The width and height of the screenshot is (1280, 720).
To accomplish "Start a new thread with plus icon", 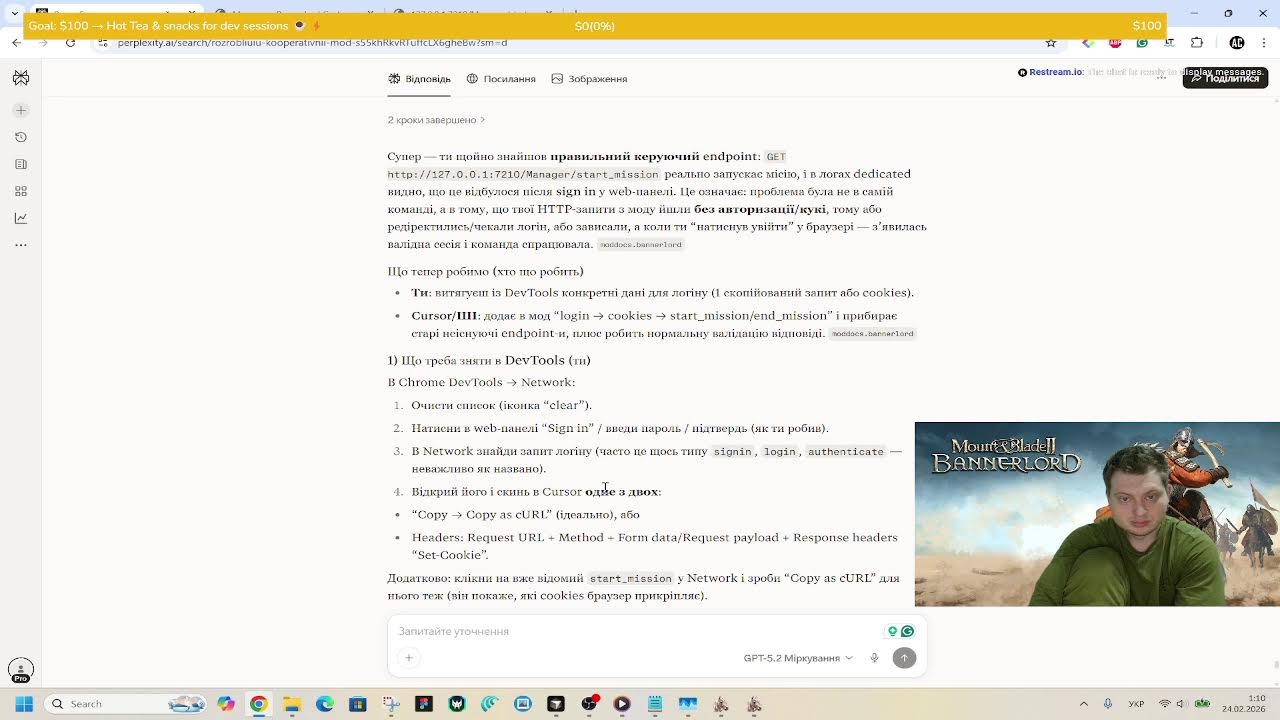I will tap(21, 110).
